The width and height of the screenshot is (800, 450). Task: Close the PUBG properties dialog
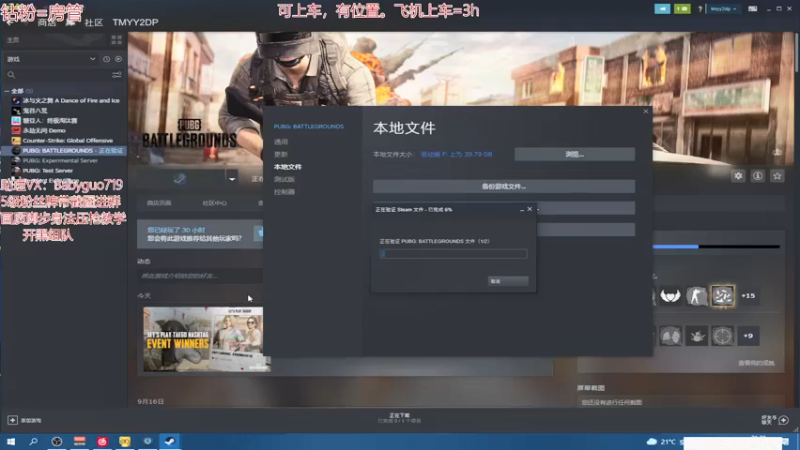[x=646, y=111]
